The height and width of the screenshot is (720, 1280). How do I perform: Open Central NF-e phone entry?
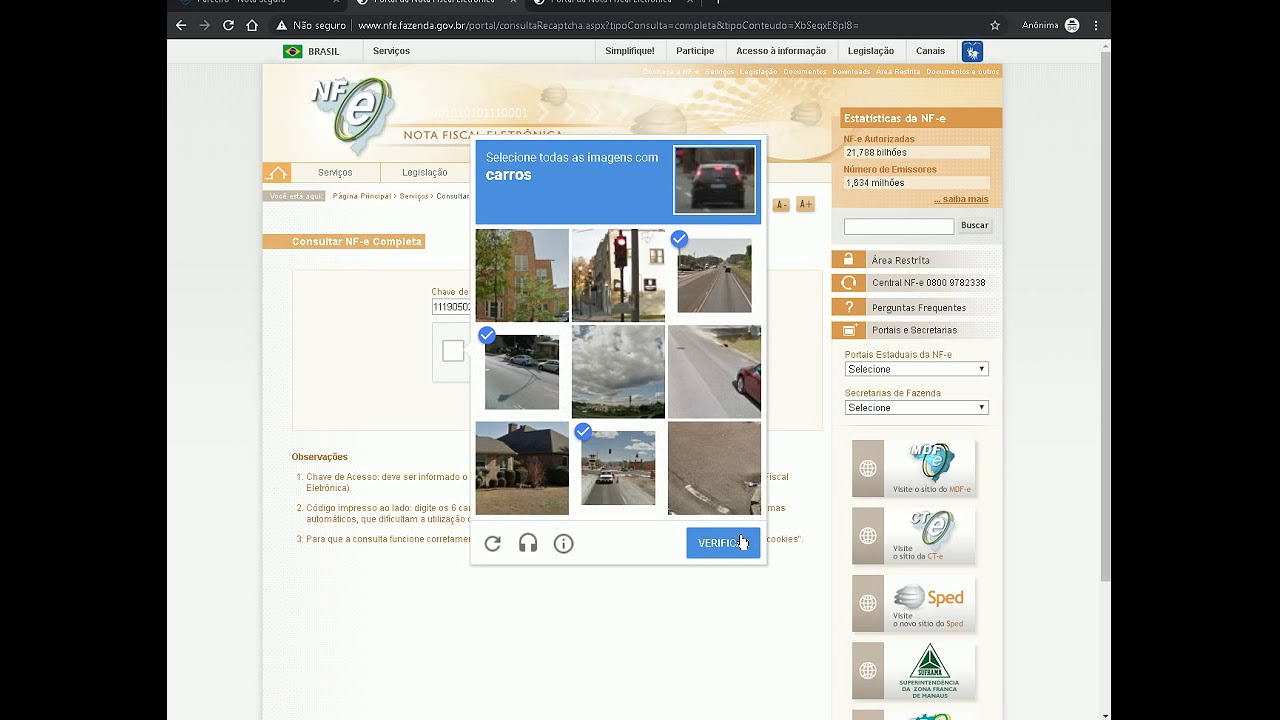click(916, 283)
